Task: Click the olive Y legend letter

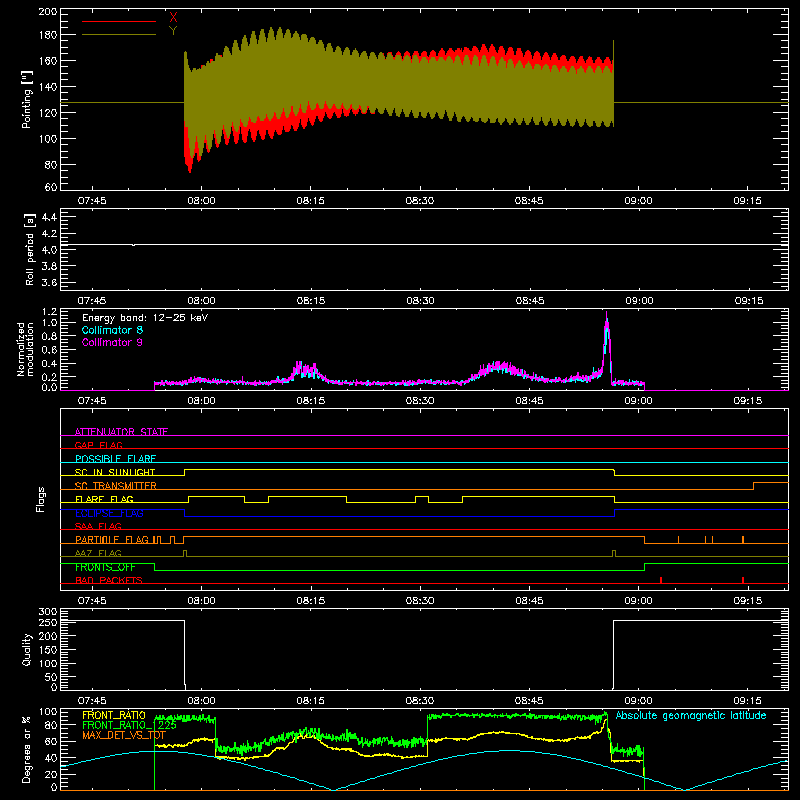Action: (x=173, y=31)
